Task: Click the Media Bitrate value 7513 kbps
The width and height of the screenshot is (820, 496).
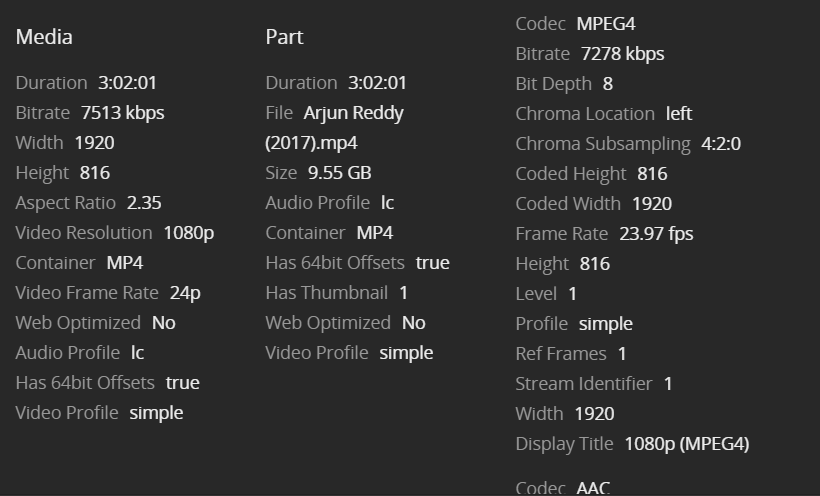Action: [x=122, y=113]
